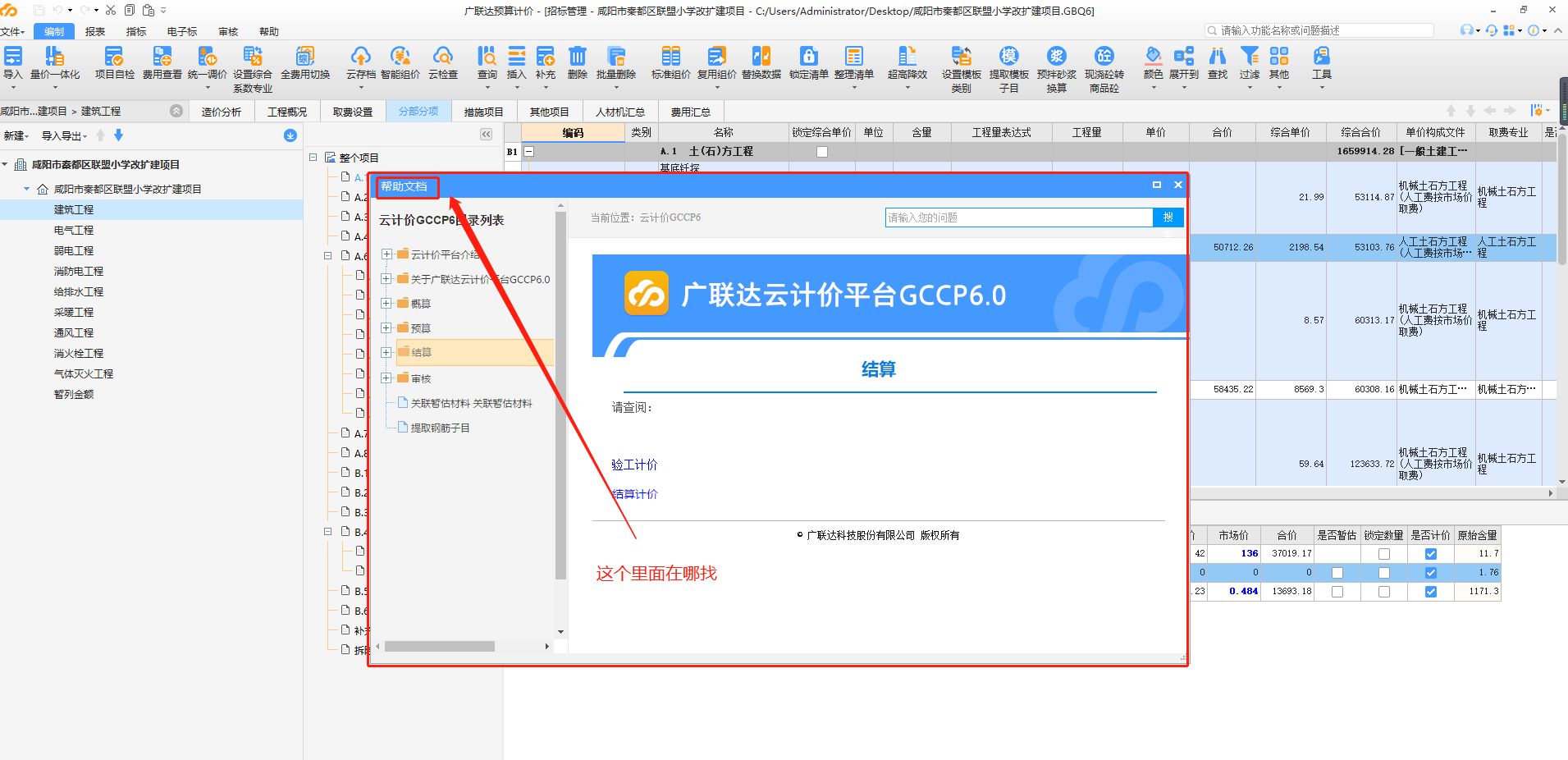Uncheck 是否计价 in 1.76 row

coord(1431,573)
